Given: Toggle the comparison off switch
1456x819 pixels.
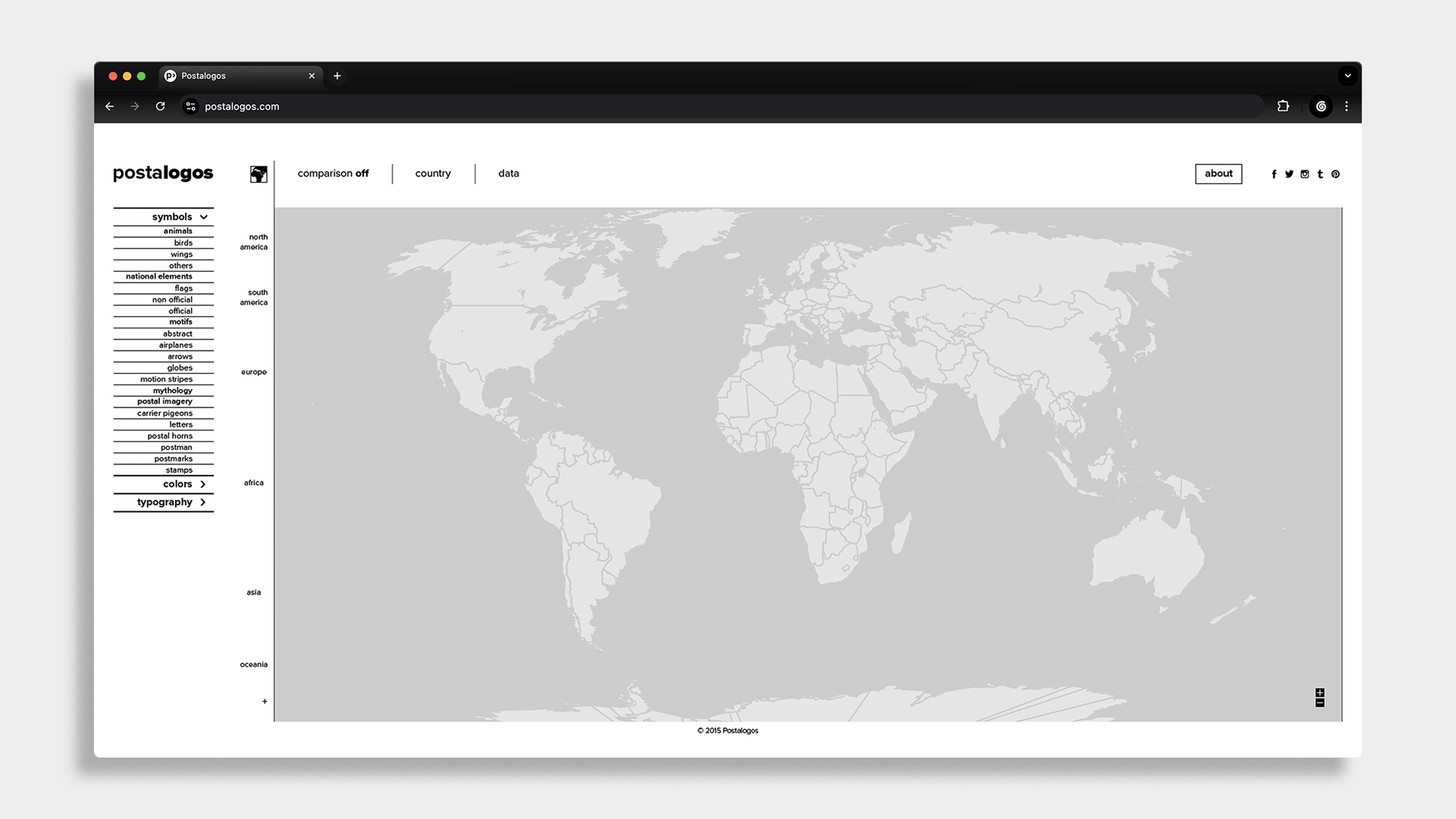Looking at the screenshot, I should click(333, 174).
